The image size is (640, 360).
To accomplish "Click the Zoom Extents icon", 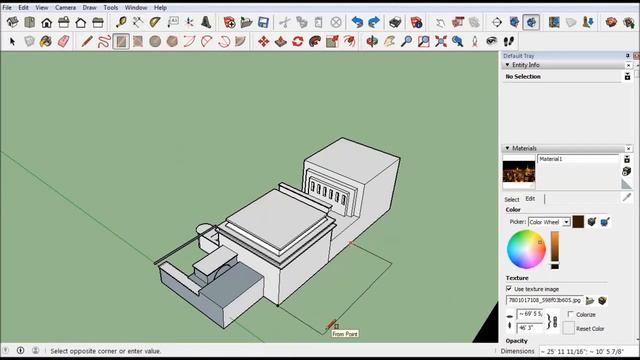I will [x=441, y=41].
